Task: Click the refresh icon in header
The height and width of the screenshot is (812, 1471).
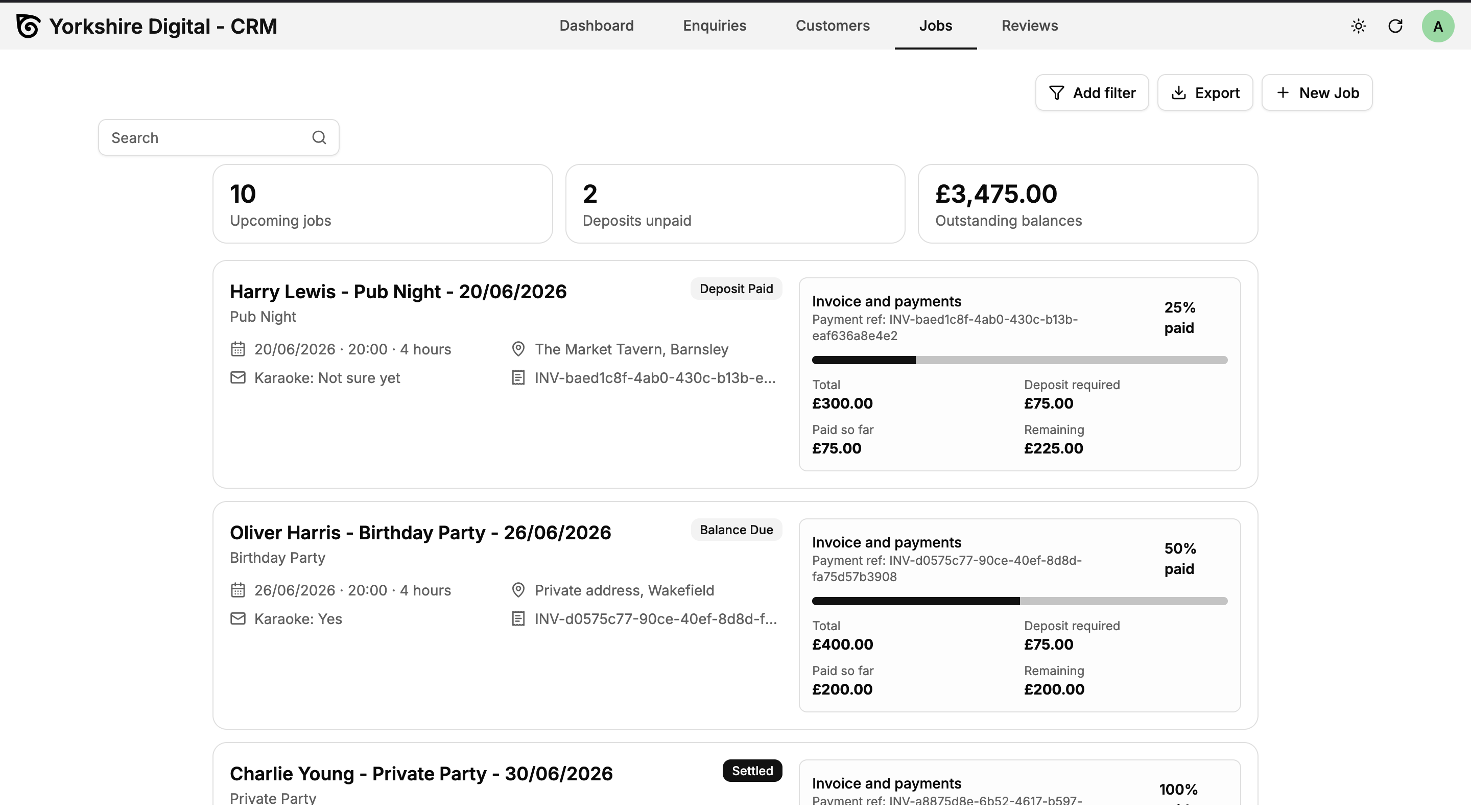Action: point(1395,26)
